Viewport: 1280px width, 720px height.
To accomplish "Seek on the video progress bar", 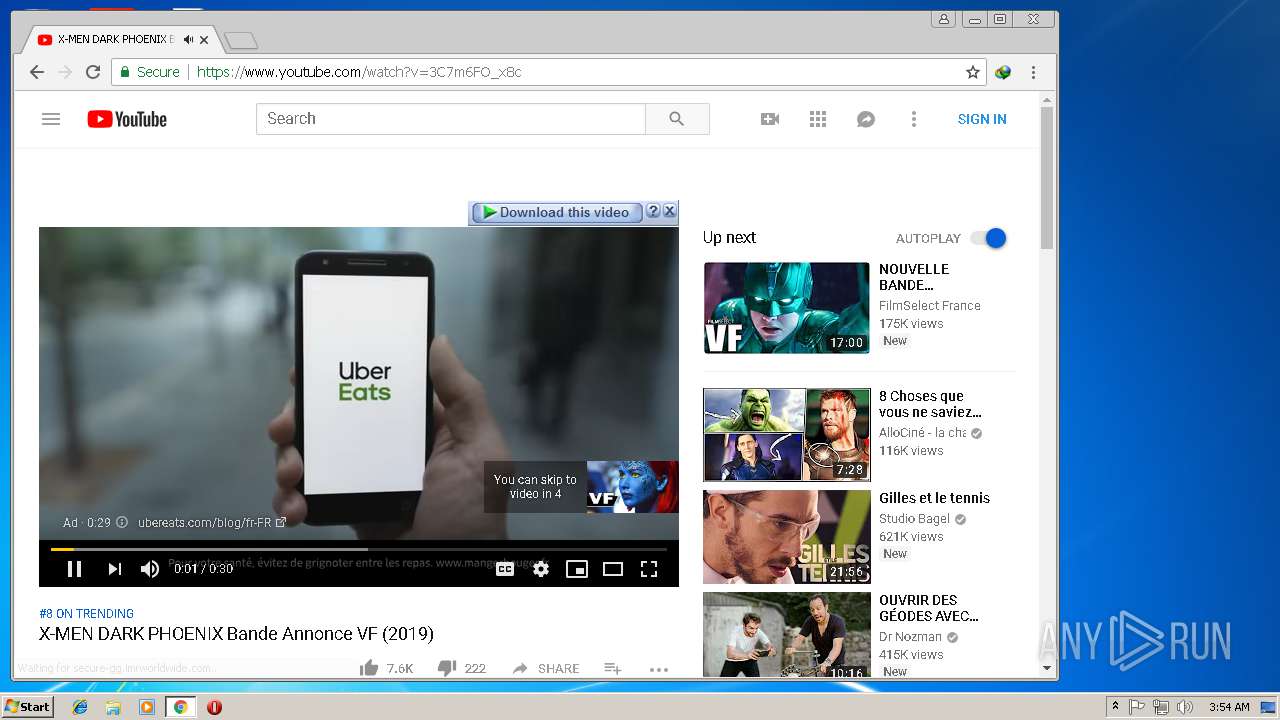I will coord(359,549).
